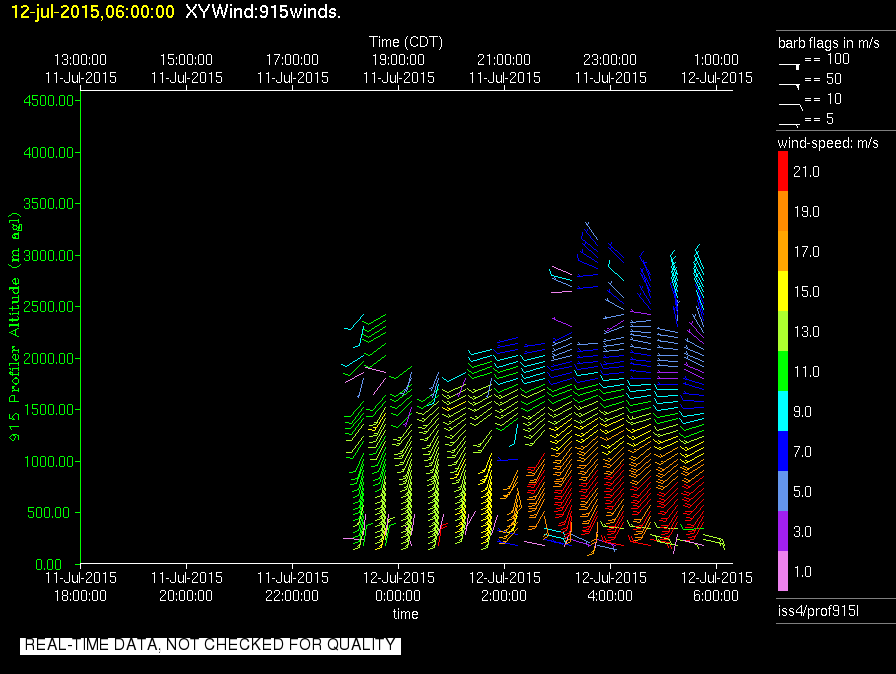Click the 915 Profiler Altitude axis title
Viewport: 896px width, 674px height.
[x=15, y=327]
